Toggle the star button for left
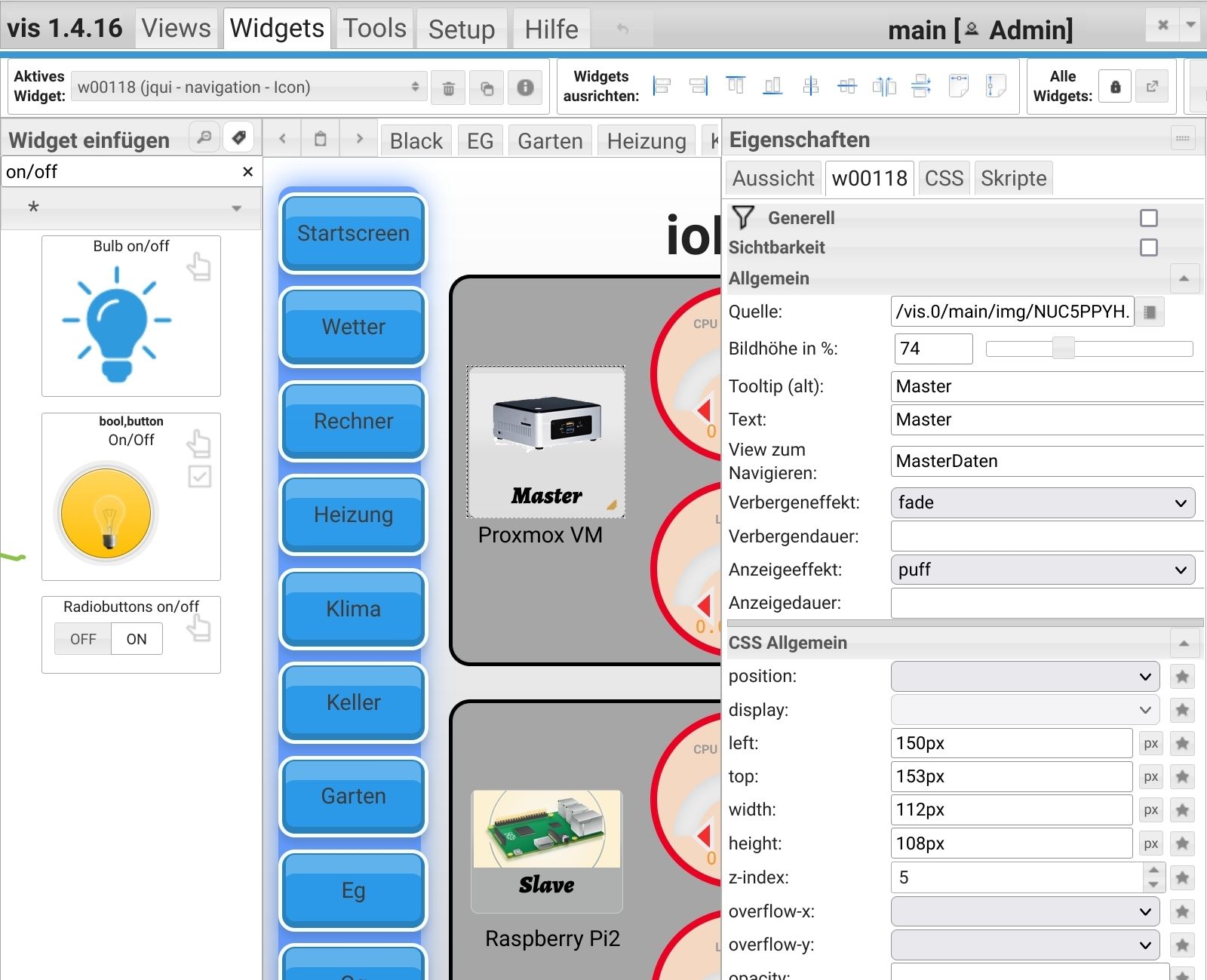The image size is (1207, 980). pyautogui.click(x=1182, y=743)
